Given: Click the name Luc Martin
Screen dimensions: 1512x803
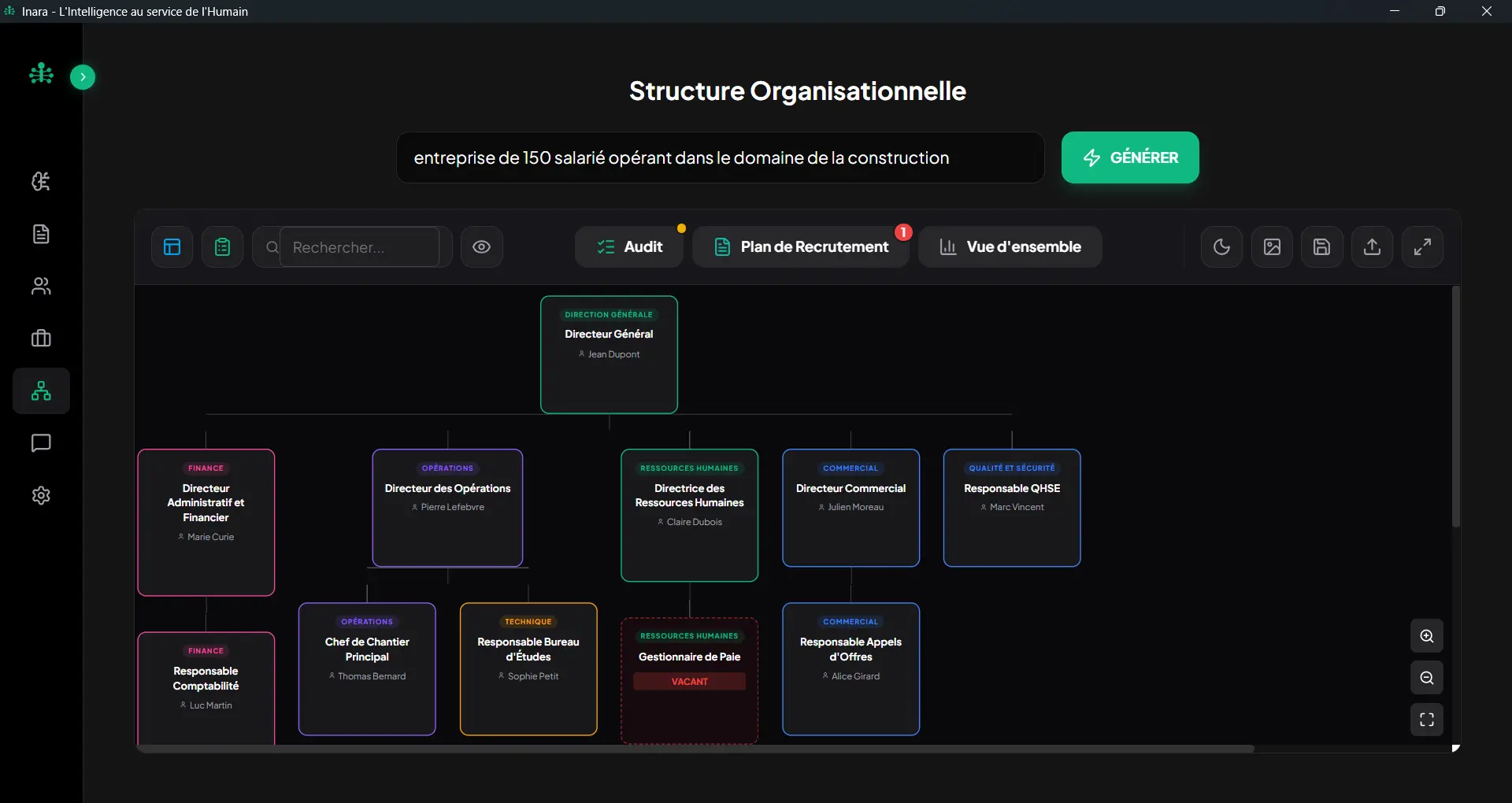Looking at the screenshot, I should pyautogui.click(x=210, y=705).
